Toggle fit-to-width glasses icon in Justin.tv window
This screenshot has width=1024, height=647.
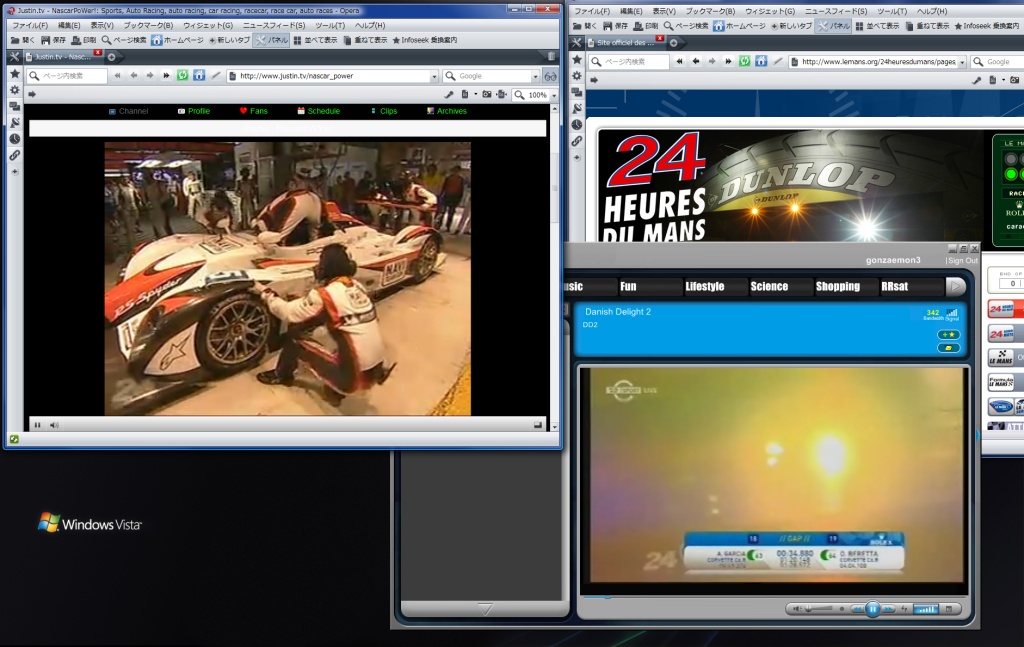[x=551, y=76]
